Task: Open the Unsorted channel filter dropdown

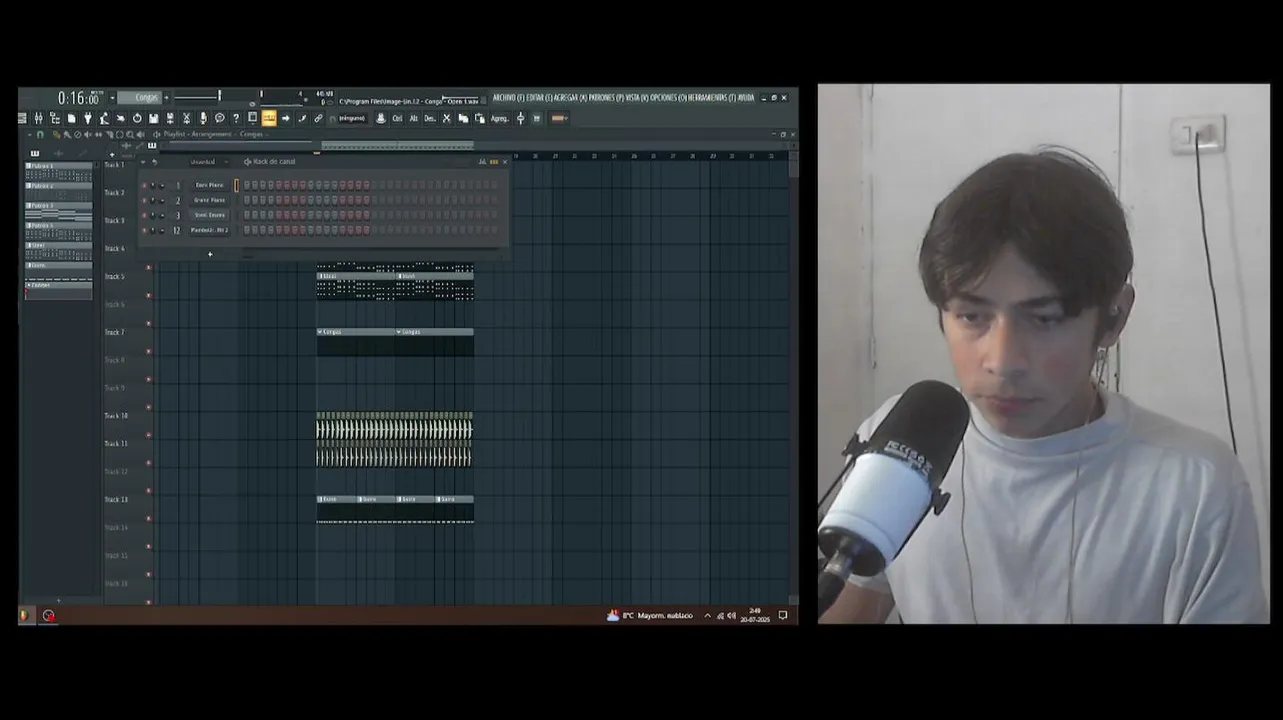Action: (209, 162)
